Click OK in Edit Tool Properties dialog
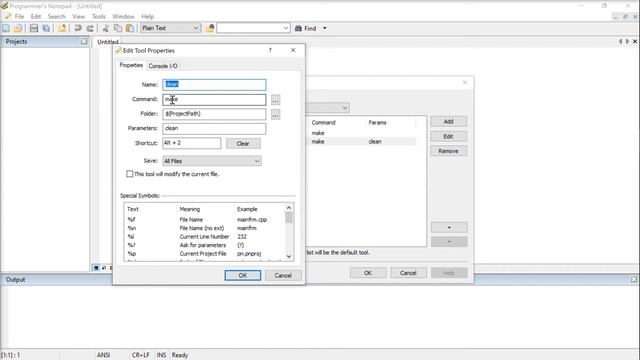This screenshot has width=640, height=360. point(242,275)
